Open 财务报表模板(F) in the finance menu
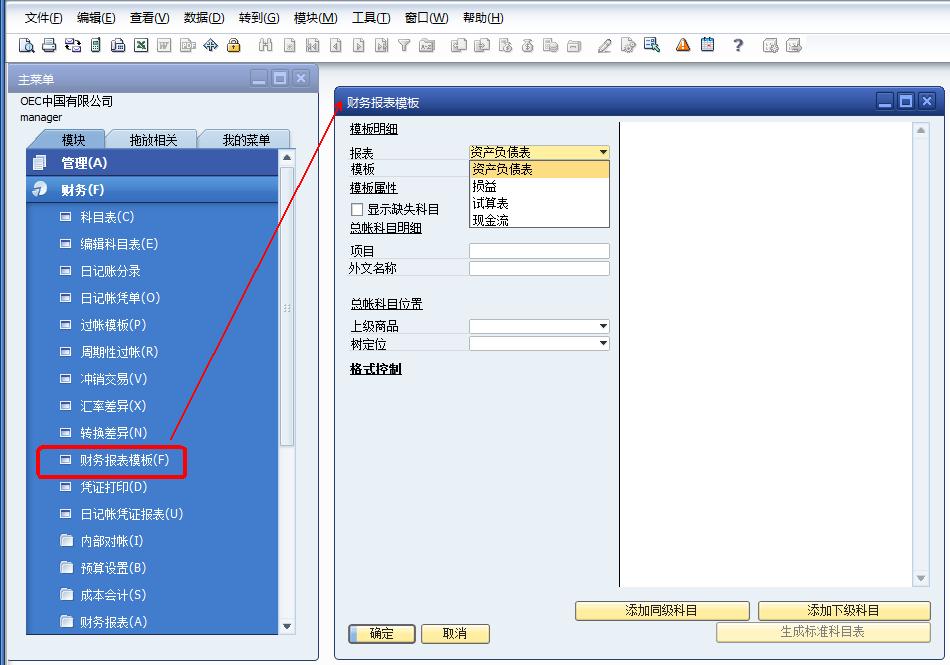Image resolution: width=950 pixels, height=665 pixels. [x=124, y=460]
